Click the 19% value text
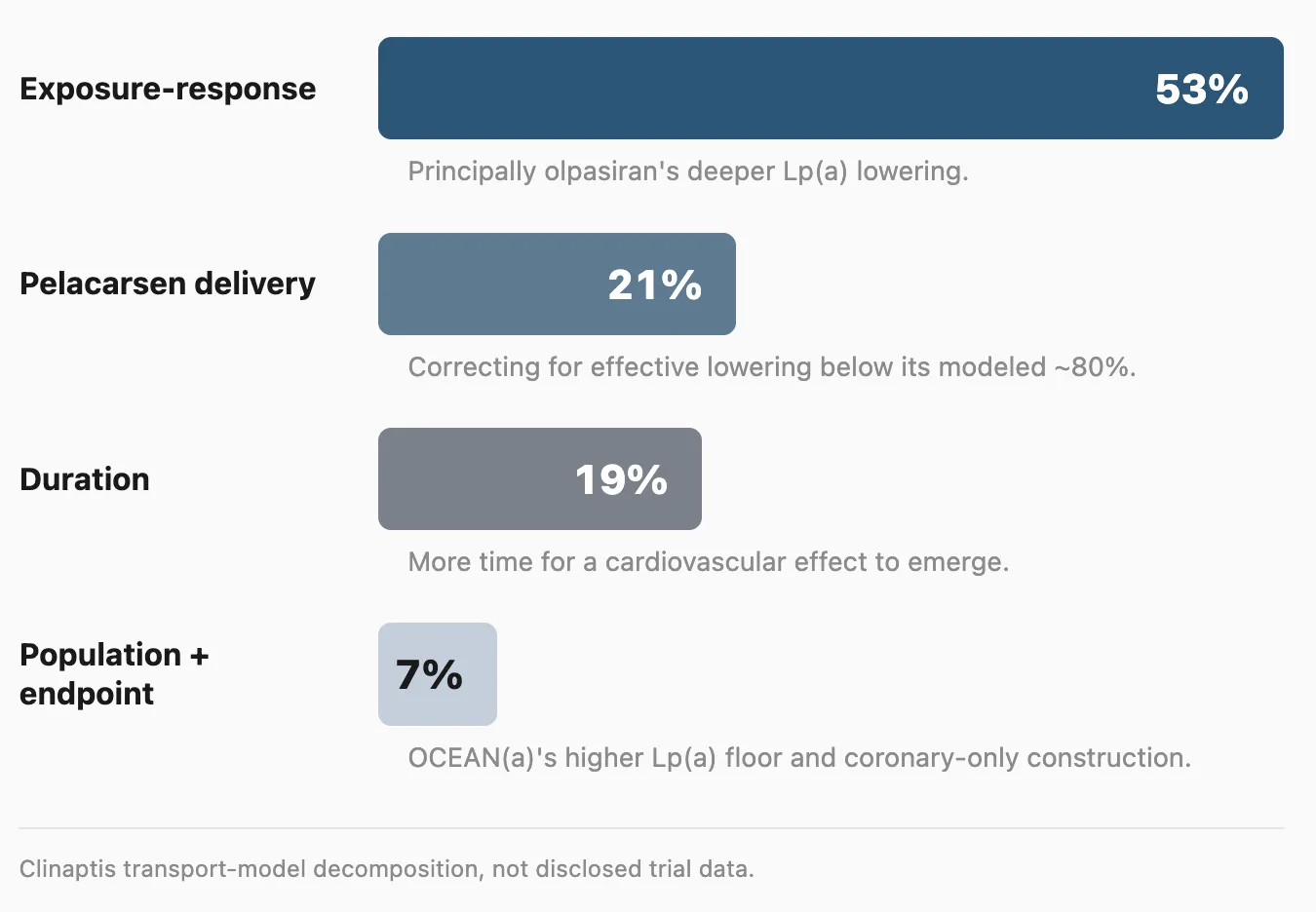The width and height of the screenshot is (1316, 912). (x=621, y=479)
